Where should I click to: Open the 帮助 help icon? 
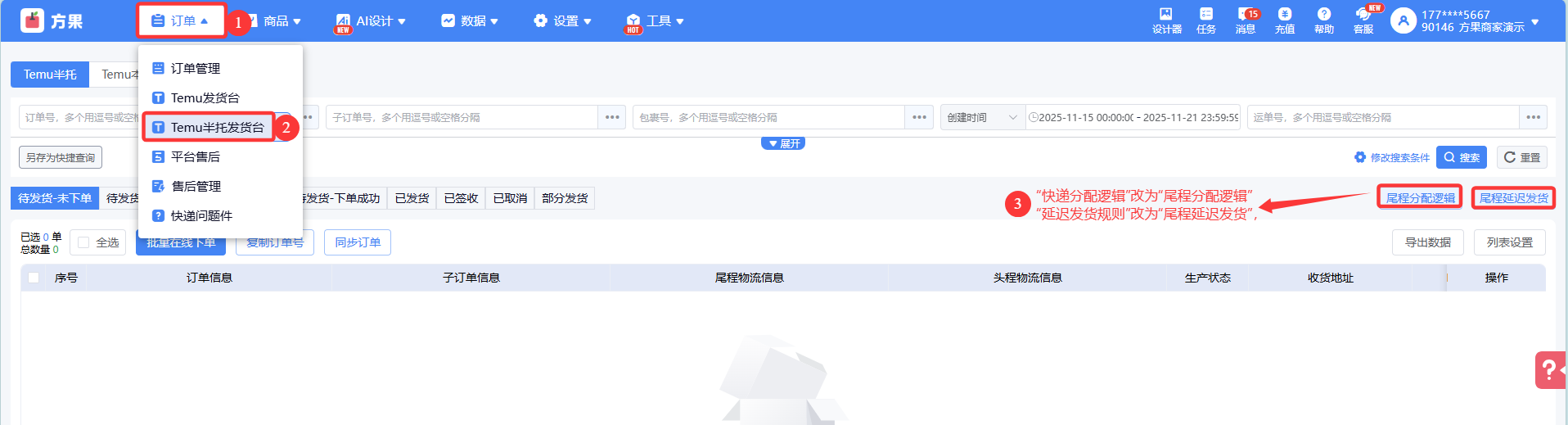1323,20
